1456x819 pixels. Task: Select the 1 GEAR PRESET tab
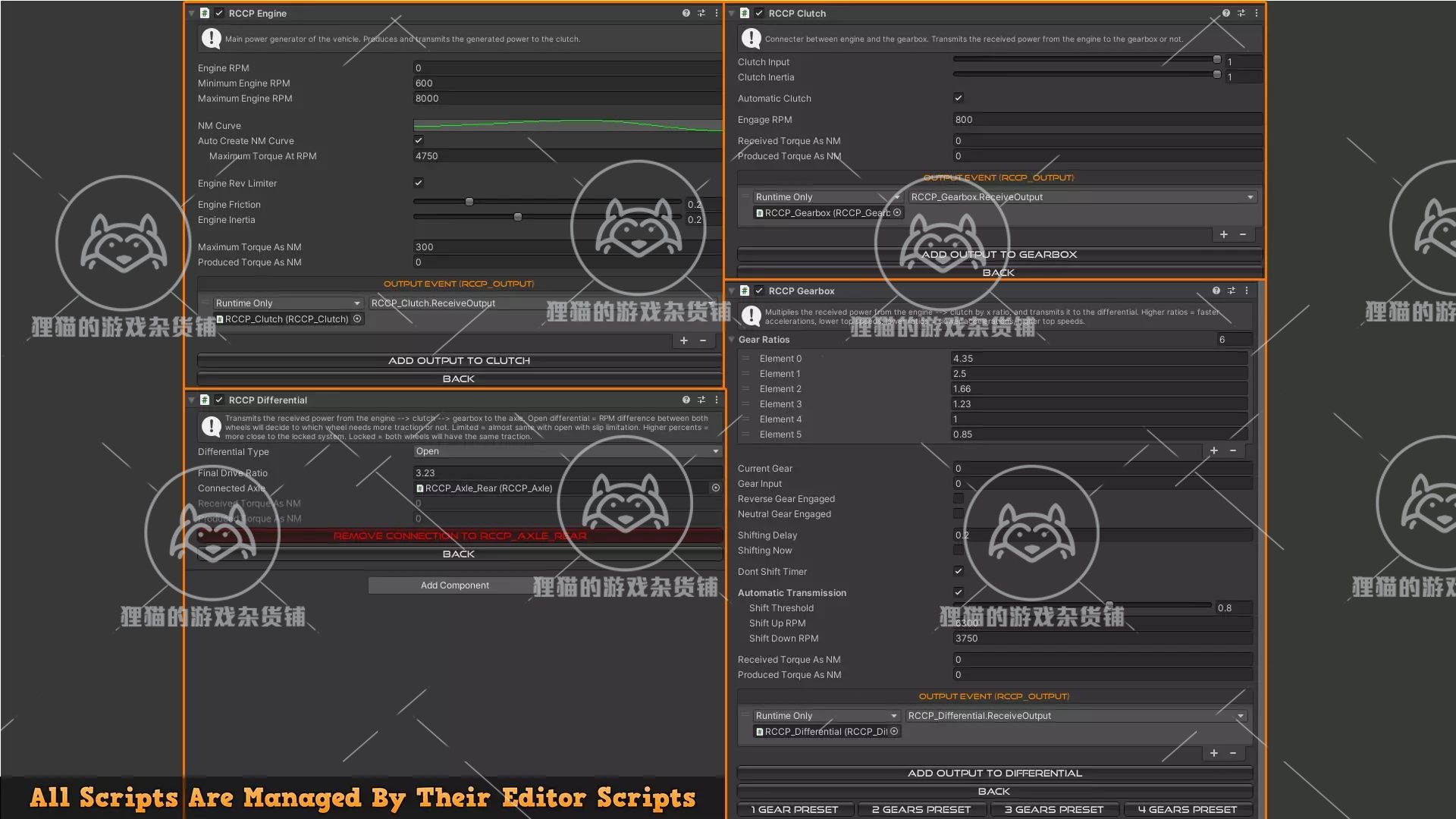(796, 808)
